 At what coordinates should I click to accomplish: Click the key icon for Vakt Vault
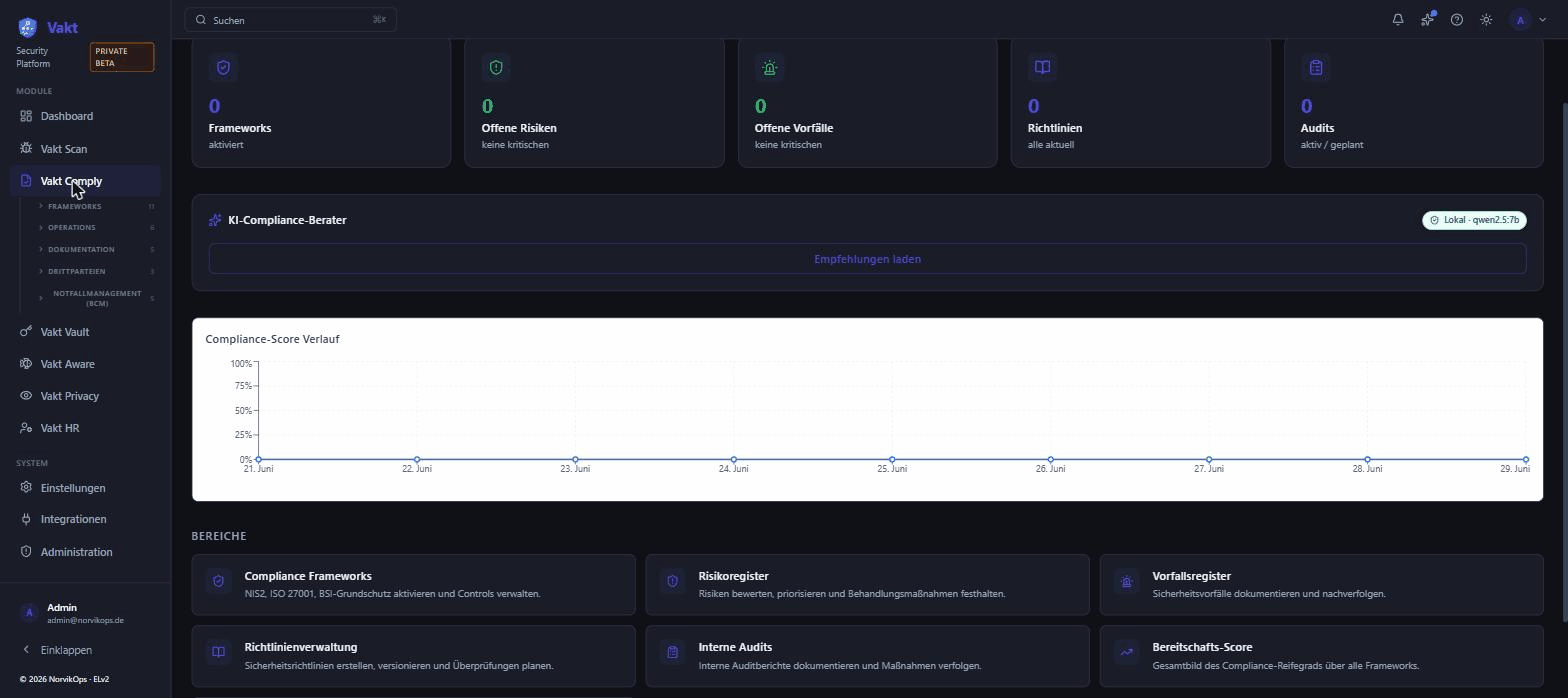click(x=26, y=332)
